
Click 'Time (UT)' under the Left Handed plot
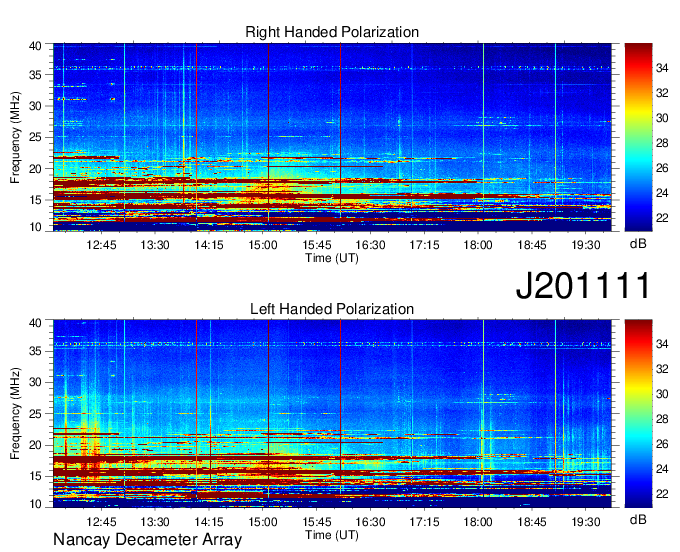pyautogui.click(x=332, y=535)
